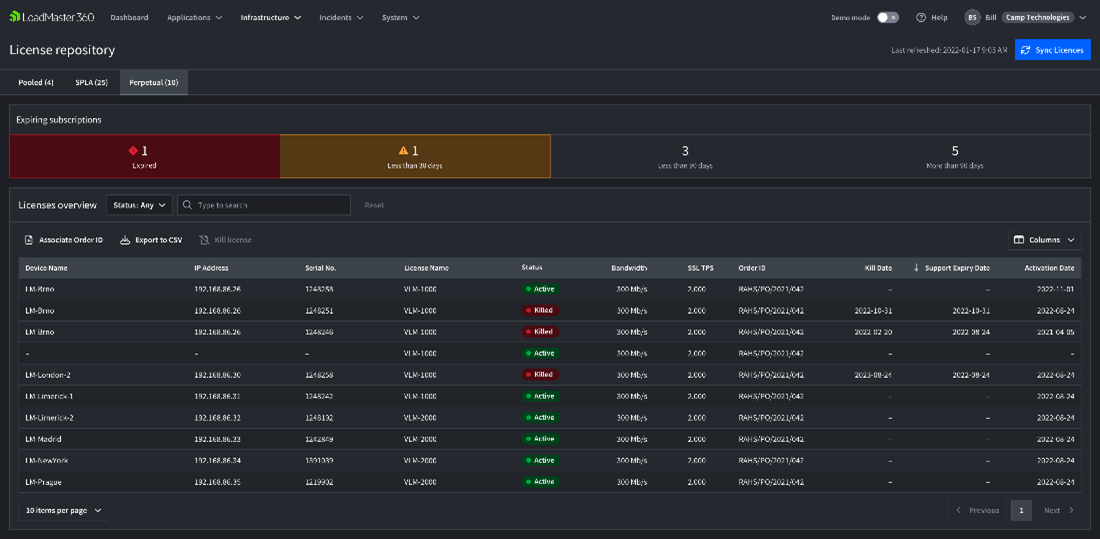This screenshot has width=1100, height=539.
Task: Open the Infrastructure menu
Action: point(270,17)
